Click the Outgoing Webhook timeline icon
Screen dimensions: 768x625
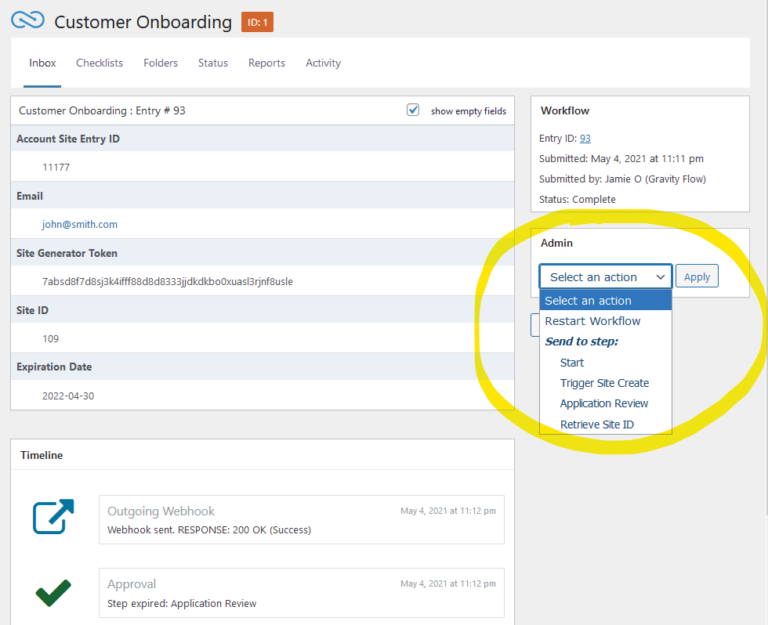(53, 517)
